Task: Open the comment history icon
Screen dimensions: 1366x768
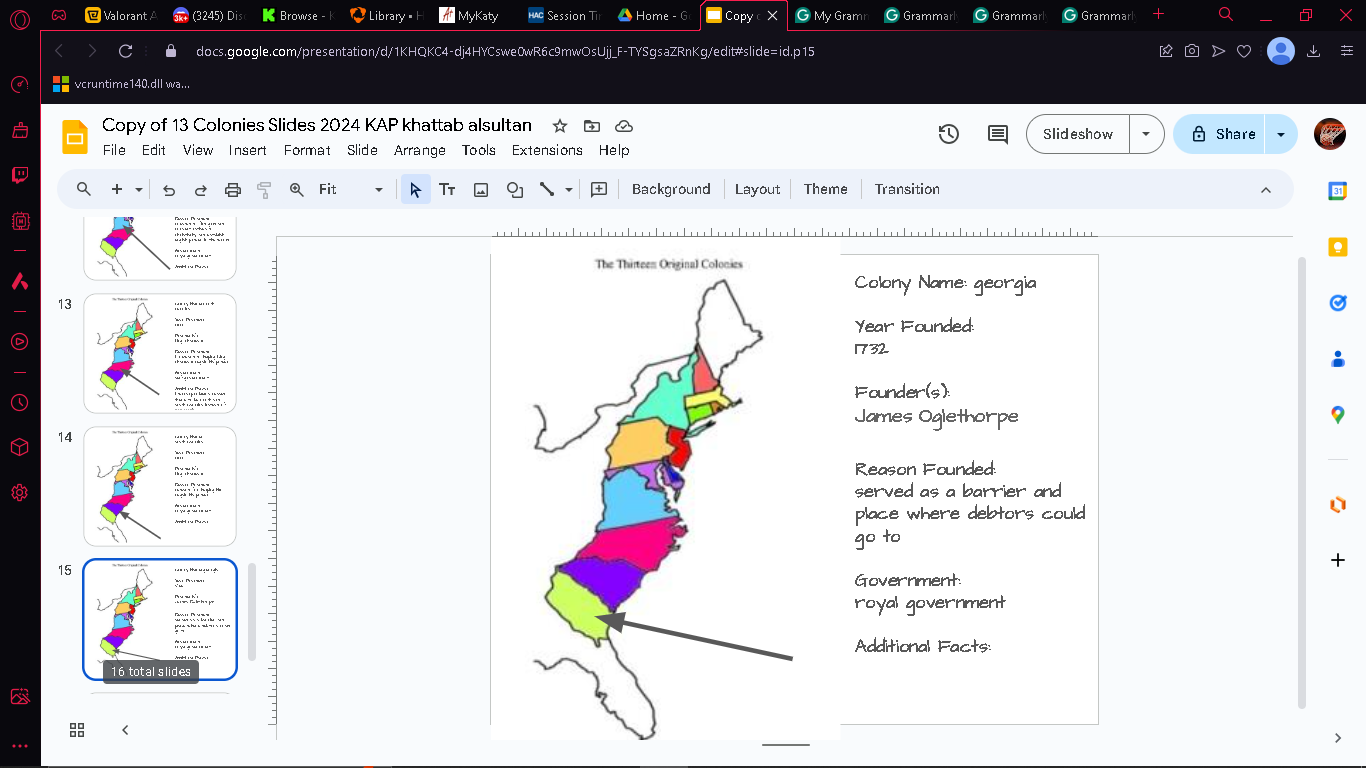Action: 997,134
